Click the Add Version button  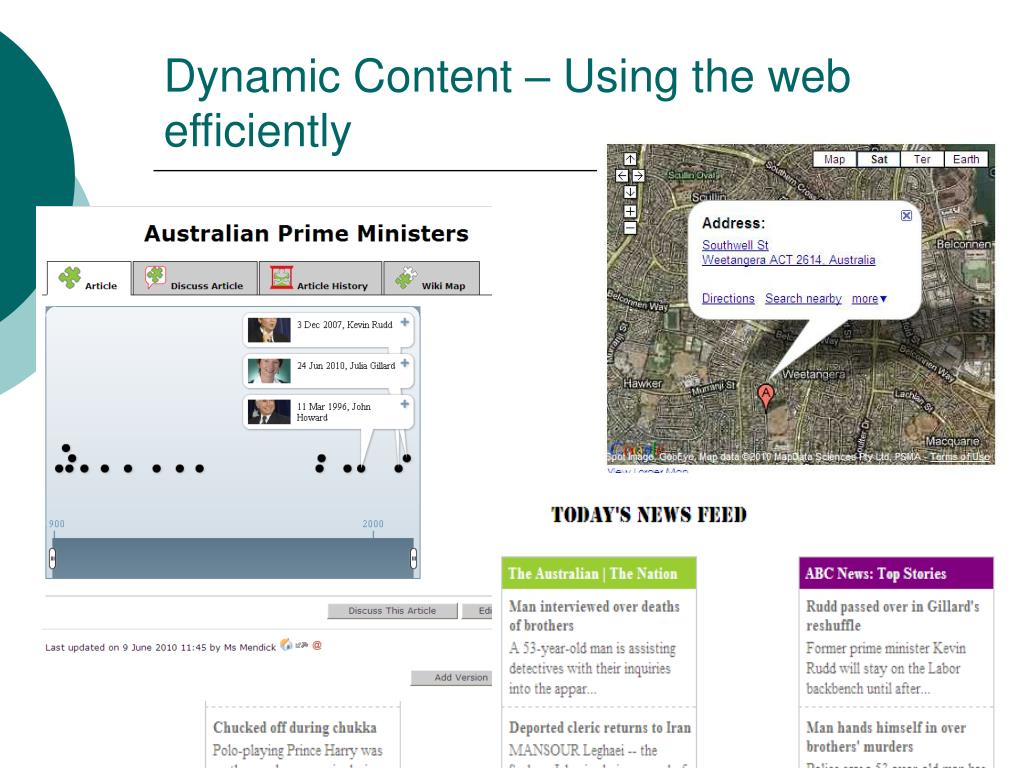(x=451, y=678)
